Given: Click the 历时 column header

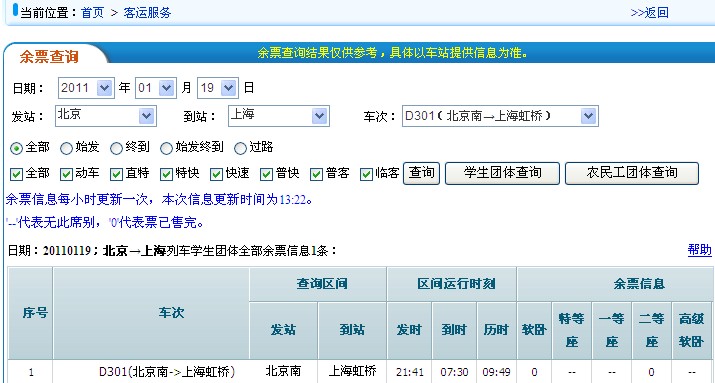Looking at the screenshot, I should (x=496, y=330).
